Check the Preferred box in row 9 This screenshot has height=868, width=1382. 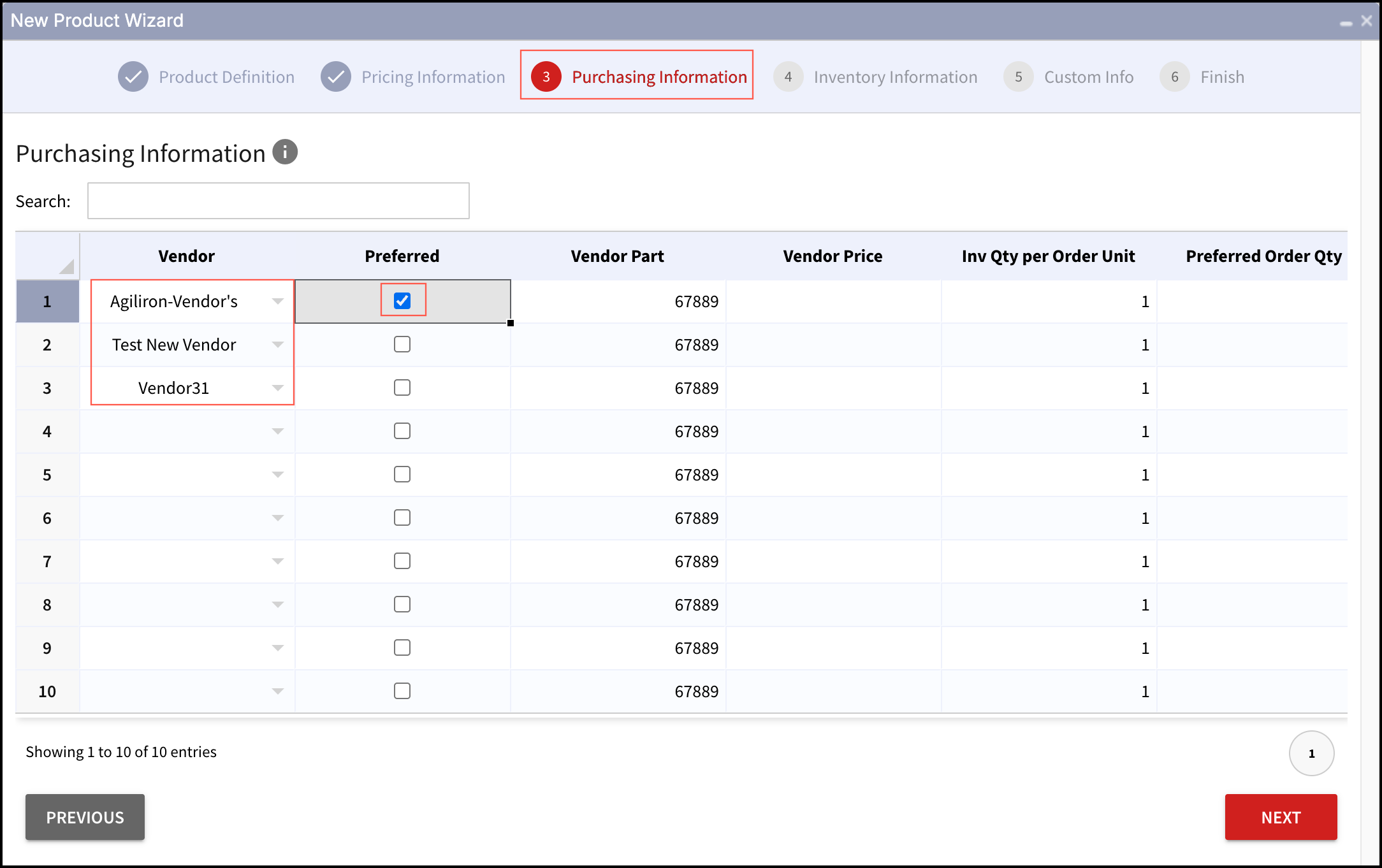pyautogui.click(x=402, y=647)
